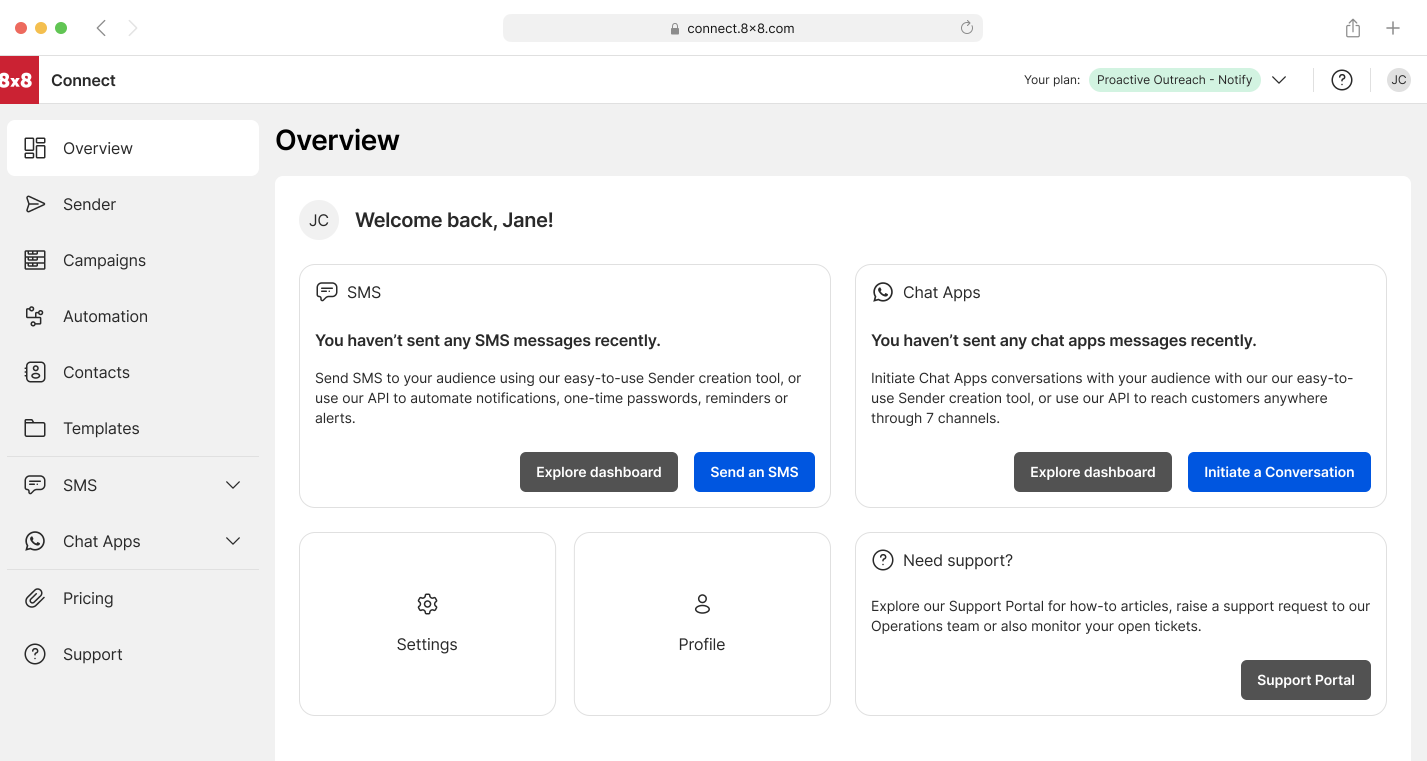Open help via top-bar question icon
1427x761 pixels.
(x=1342, y=80)
